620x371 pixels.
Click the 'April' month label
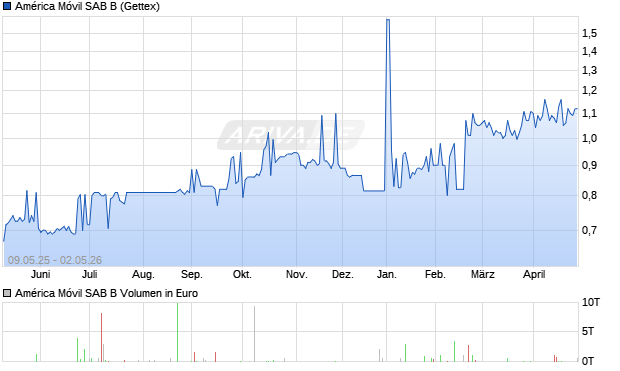[534, 274]
